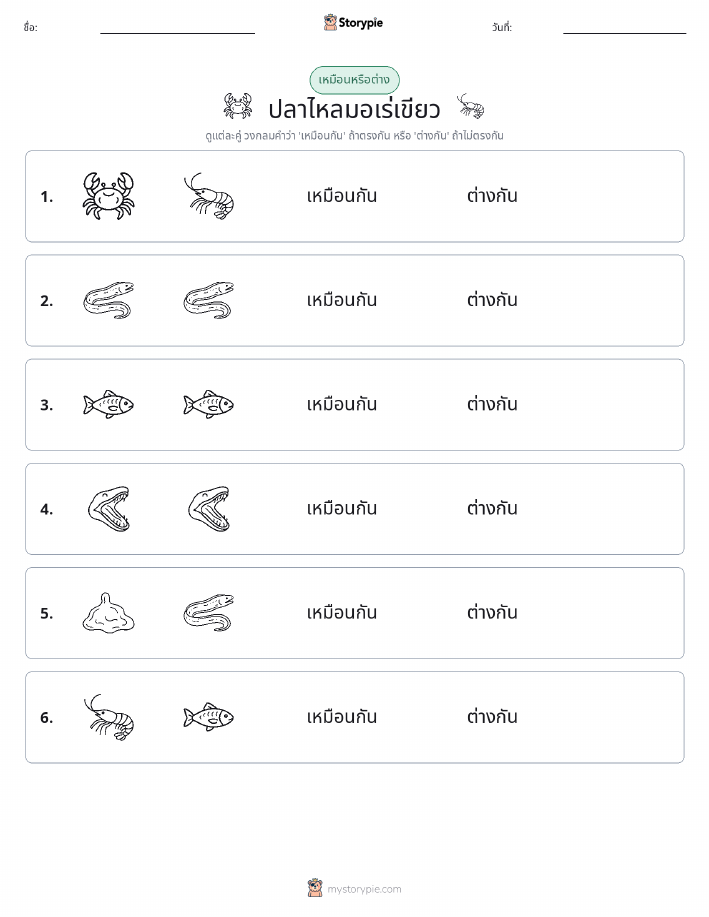Select 'เหมือนกัน' in row 2
This screenshot has width=709, height=917.
[x=342, y=300]
